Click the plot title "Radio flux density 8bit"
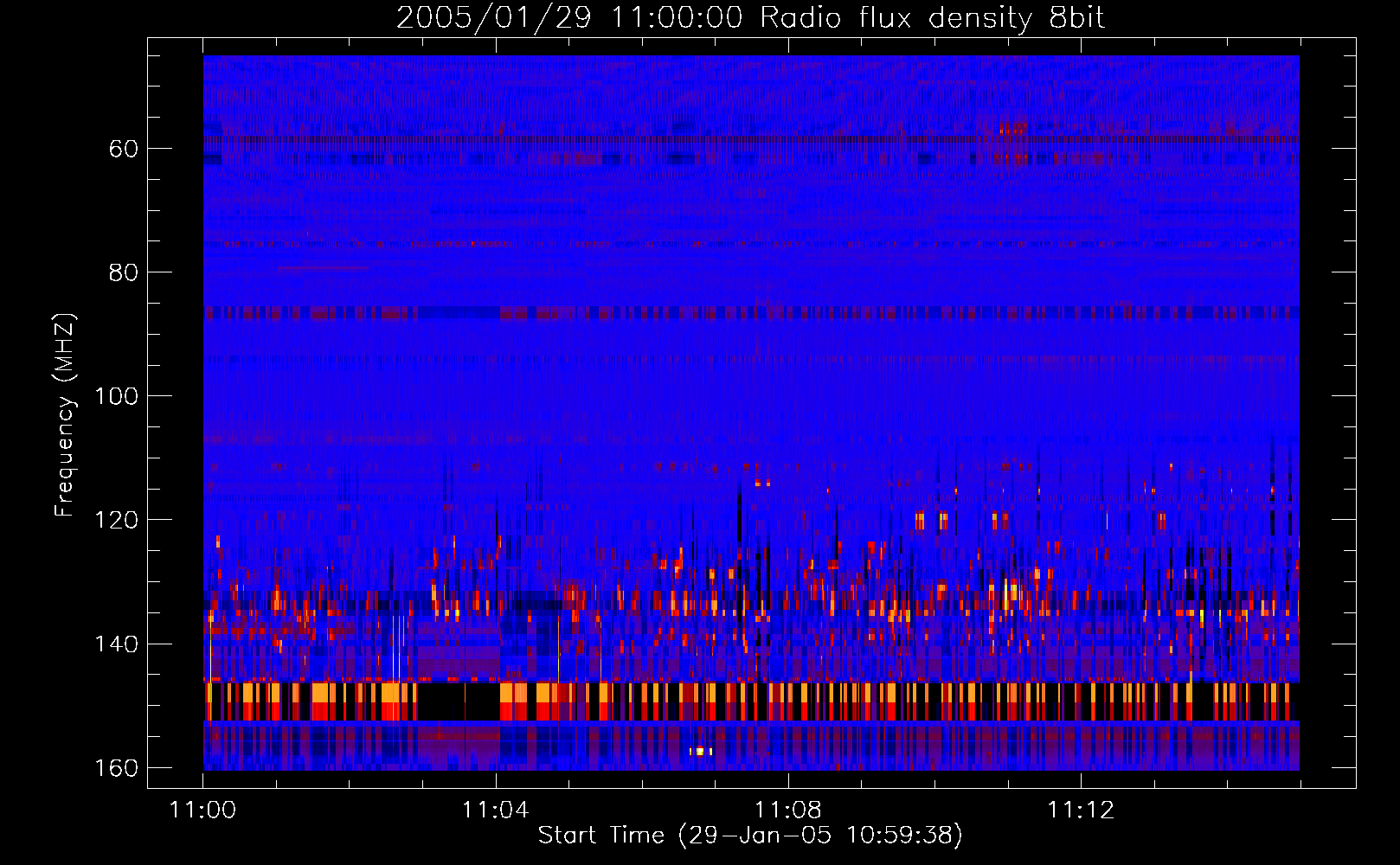Image resolution: width=1400 pixels, height=865 pixels. coord(932,17)
